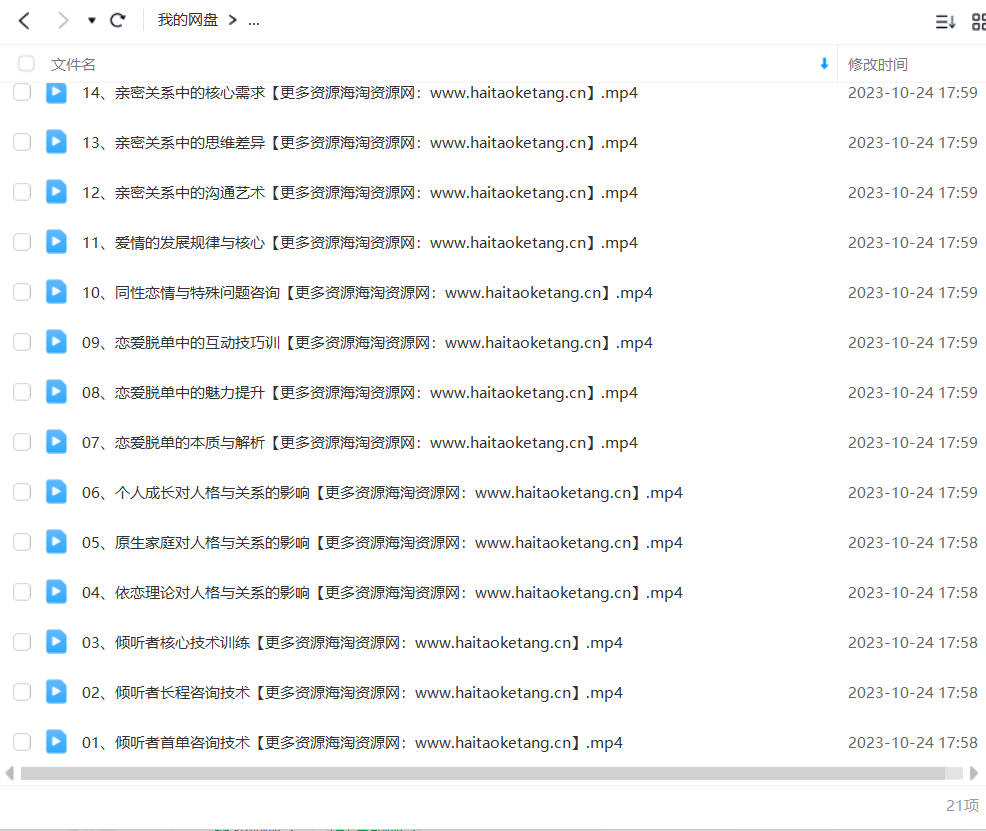This screenshot has width=986, height=831.
Task: Select checkbox for file 14 亲密关系中的核心需求
Action: point(22,92)
